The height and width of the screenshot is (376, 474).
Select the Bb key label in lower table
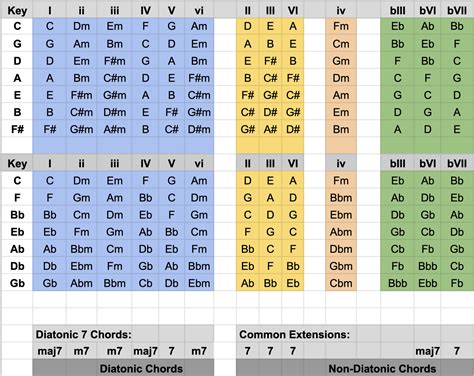(x=17, y=215)
